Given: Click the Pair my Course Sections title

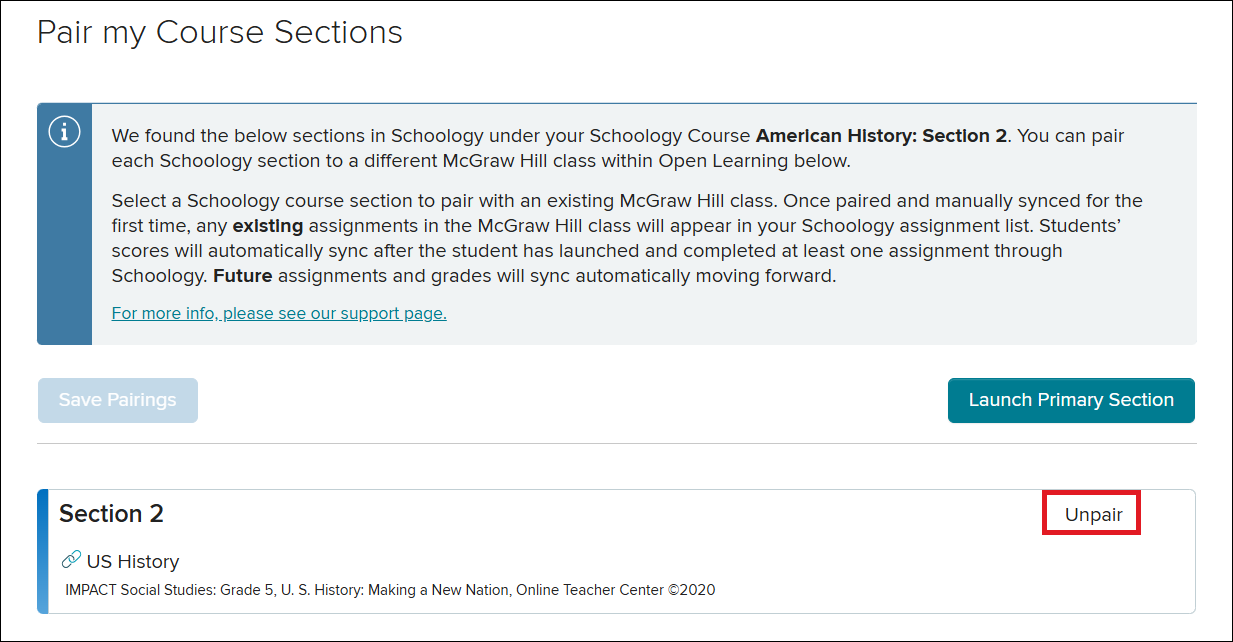Looking at the screenshot, I should pos(220,32).
